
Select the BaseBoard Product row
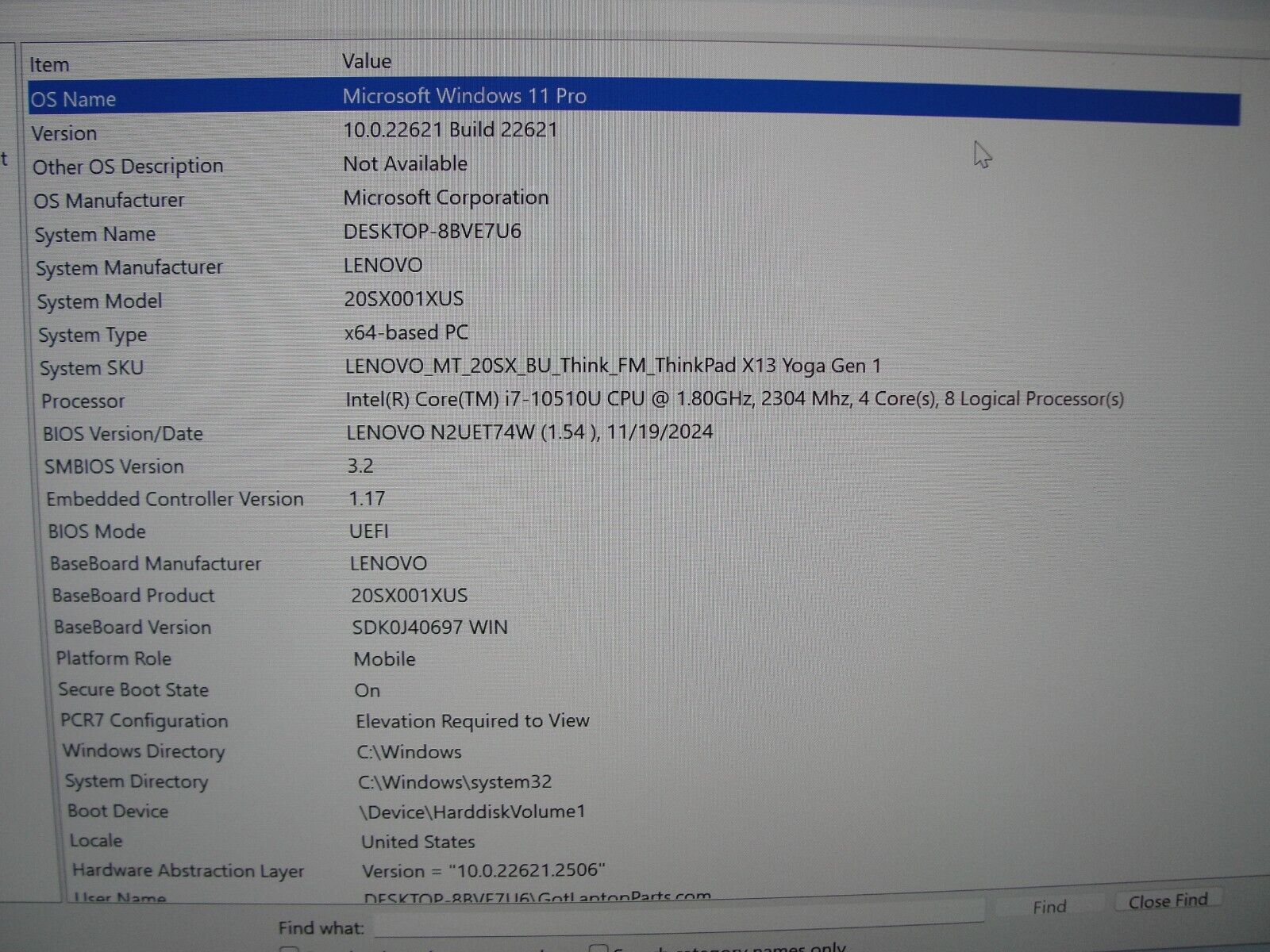[x=133, y=596]
